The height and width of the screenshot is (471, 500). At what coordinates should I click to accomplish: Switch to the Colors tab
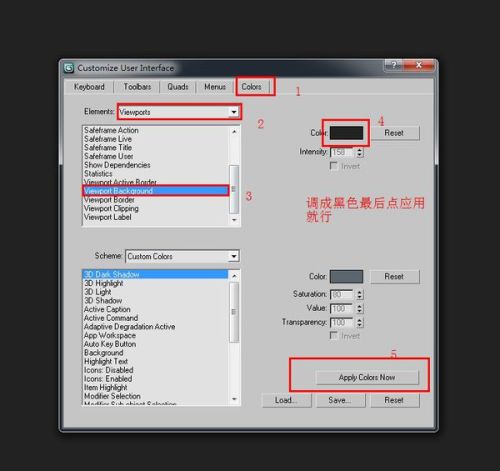(251, 87)
